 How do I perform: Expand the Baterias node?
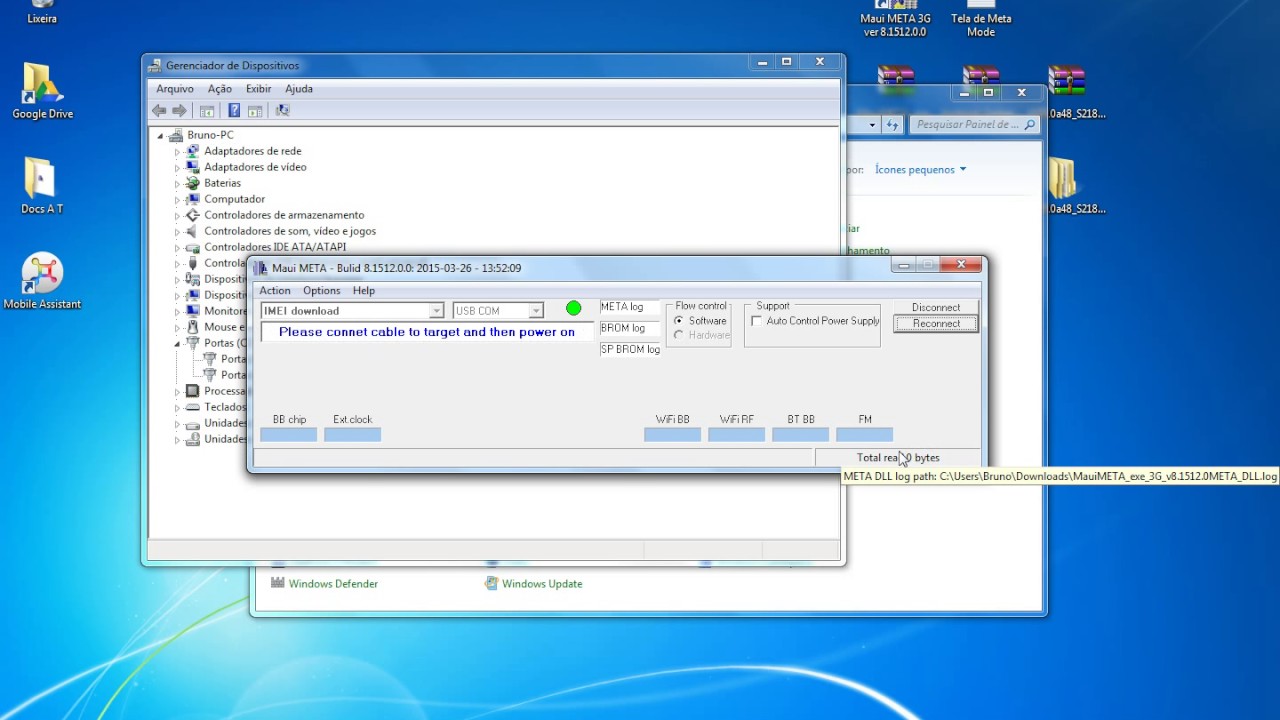pos(178,184)
